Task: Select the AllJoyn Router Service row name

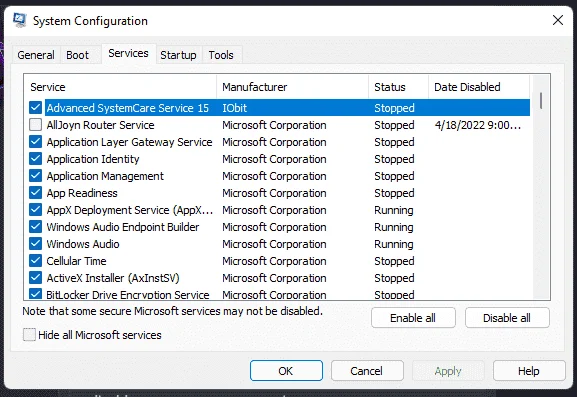Action: pyautogui.click(x=100, y=125)
